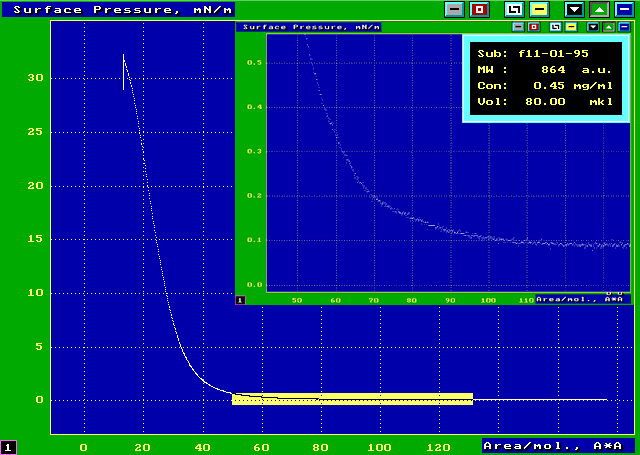The width and height of the screenshot is (640, 455).
Task: Click the gray dash button in main toolbar
Action: 454,9
